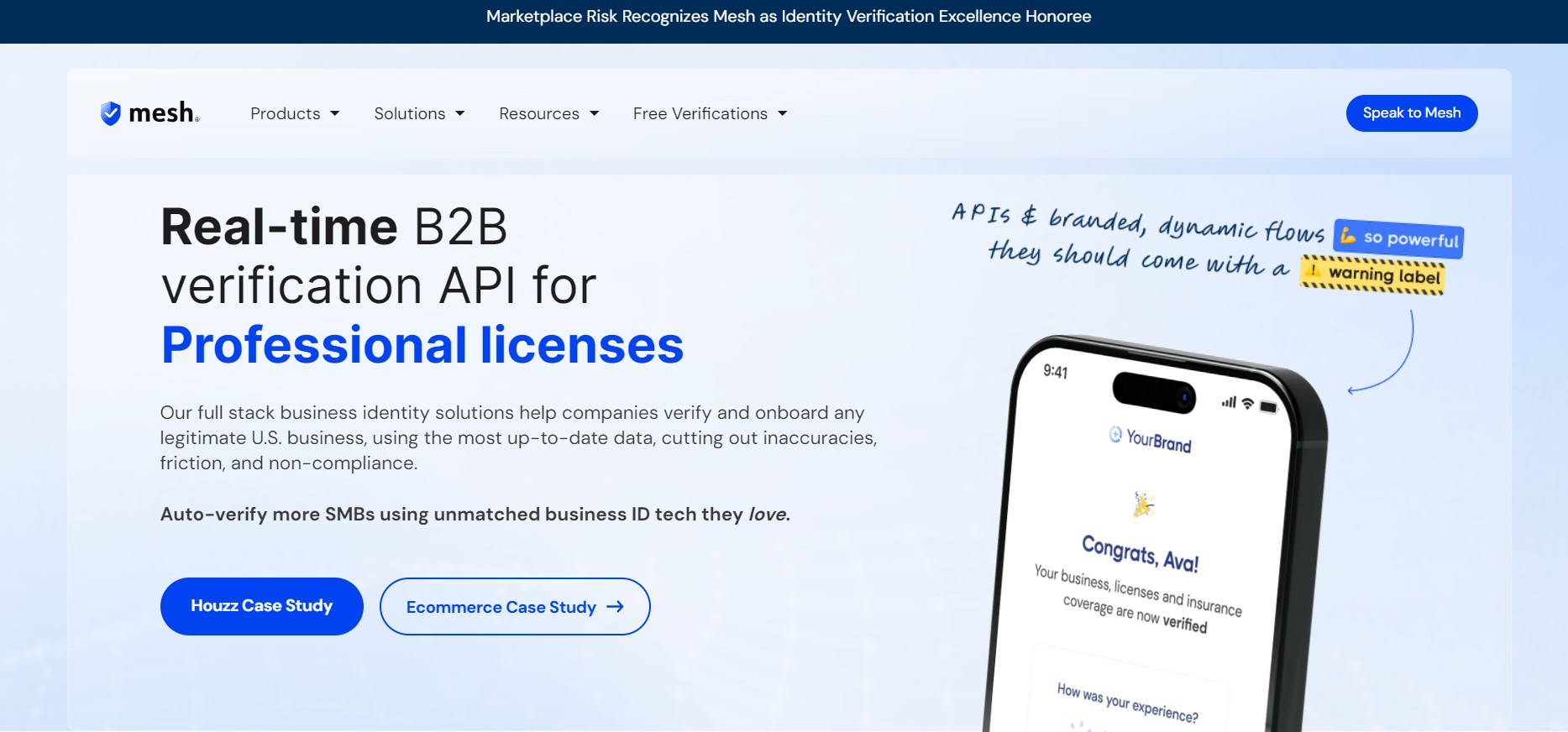Expand the Solutions dropdown arrow
Screen dimensions: 1568x732
click(460, 113)
